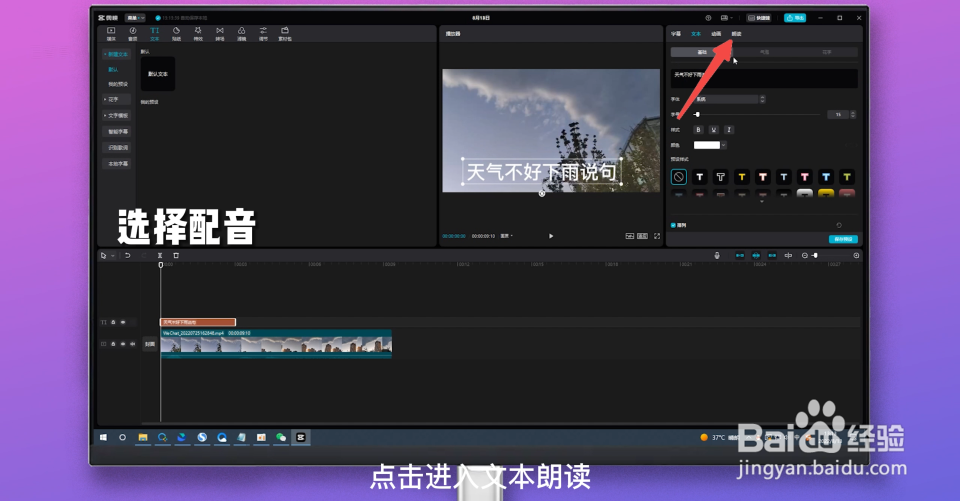Apply the no-style preset (circle slash)
The image size is (960, 501).
pyautogui.click(x=678, y=177)
